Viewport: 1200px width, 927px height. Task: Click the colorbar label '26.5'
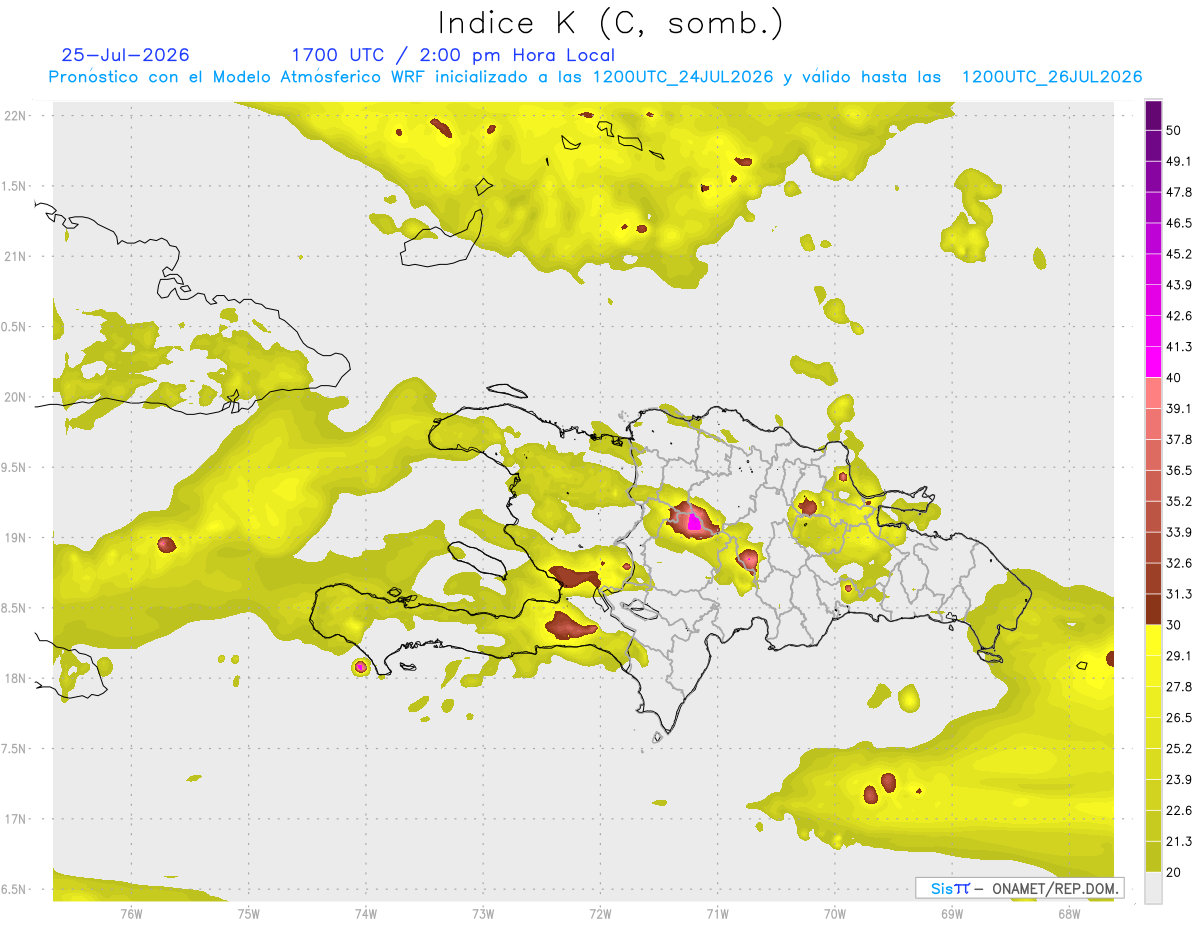1179,718
